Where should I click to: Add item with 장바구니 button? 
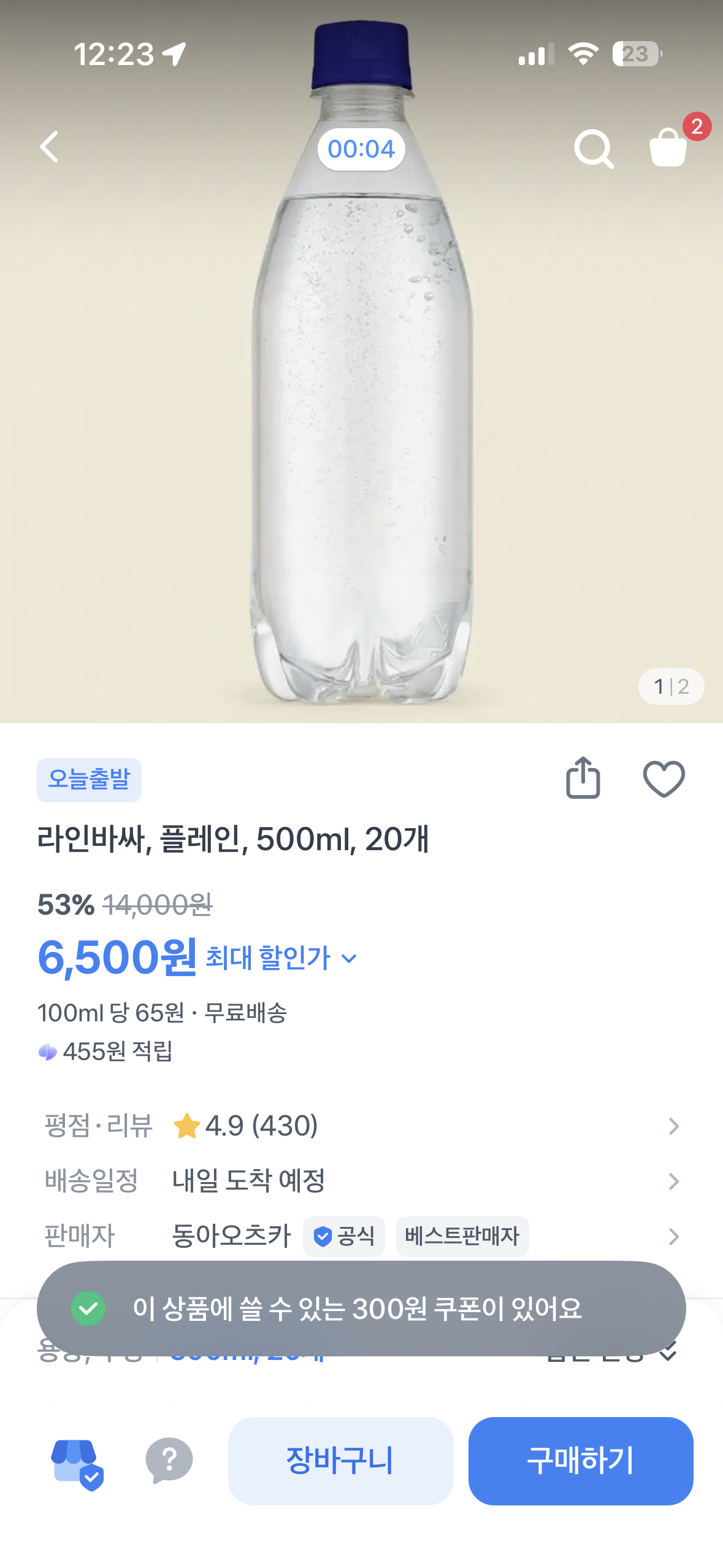pyautogui.click(x=340, y=1461)
